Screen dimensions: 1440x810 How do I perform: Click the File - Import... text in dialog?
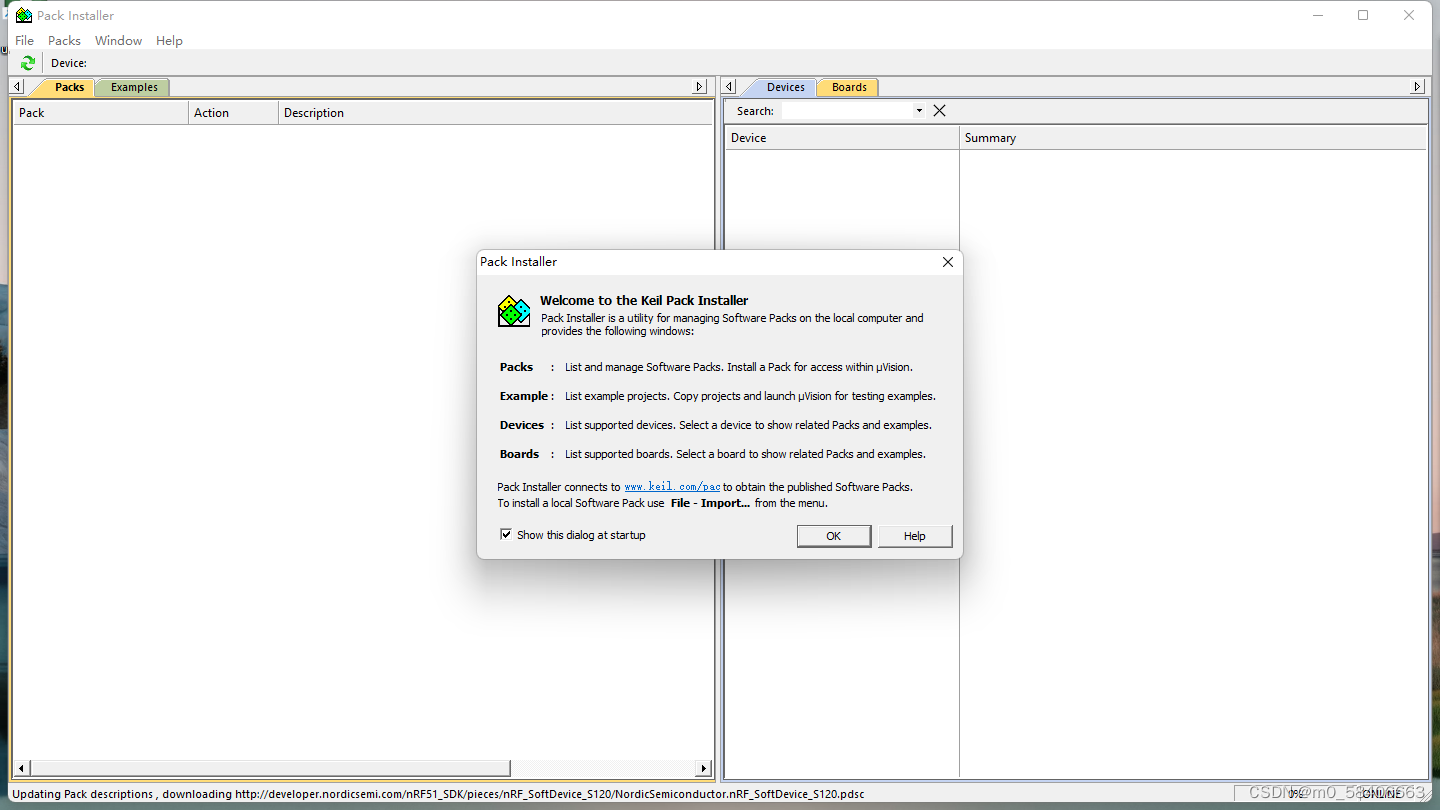(710, 503)
